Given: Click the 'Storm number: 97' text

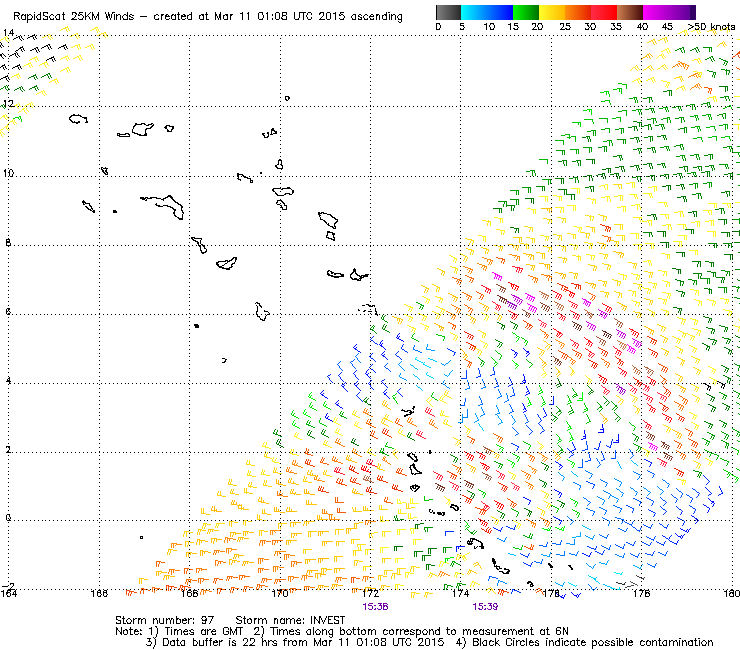Looking at the screenshot, I should click(165, 620).
